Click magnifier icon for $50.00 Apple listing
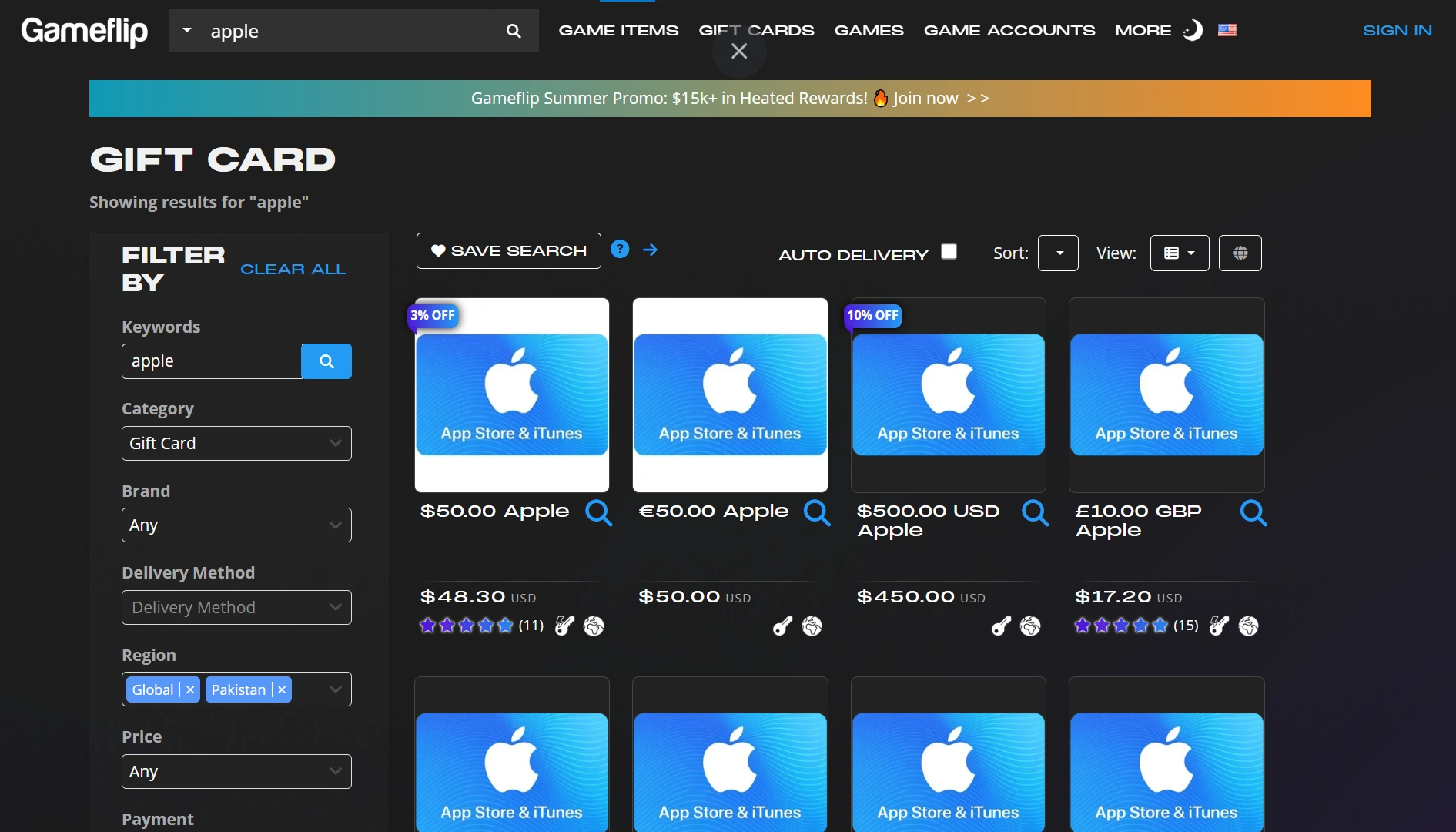This screenshot has height=832, width=1456. [598, 512]
